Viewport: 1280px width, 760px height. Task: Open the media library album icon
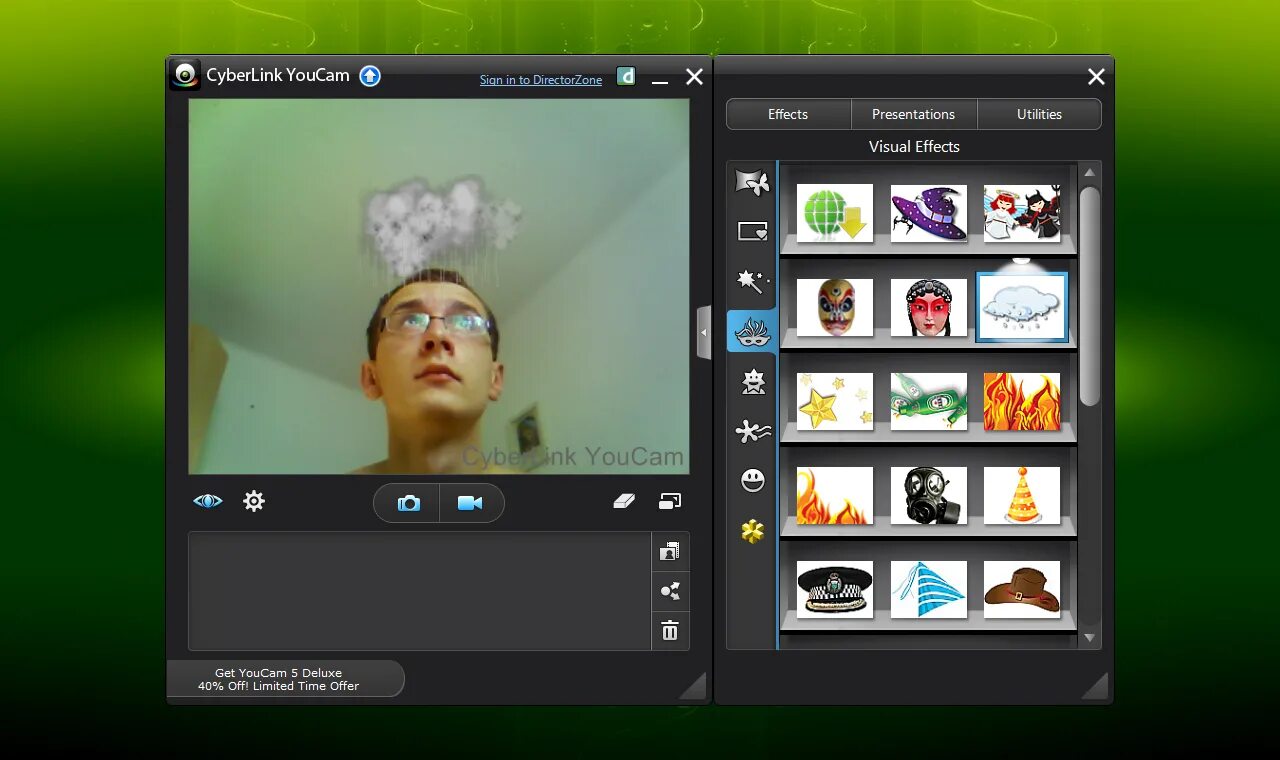[x=670, y=551]
